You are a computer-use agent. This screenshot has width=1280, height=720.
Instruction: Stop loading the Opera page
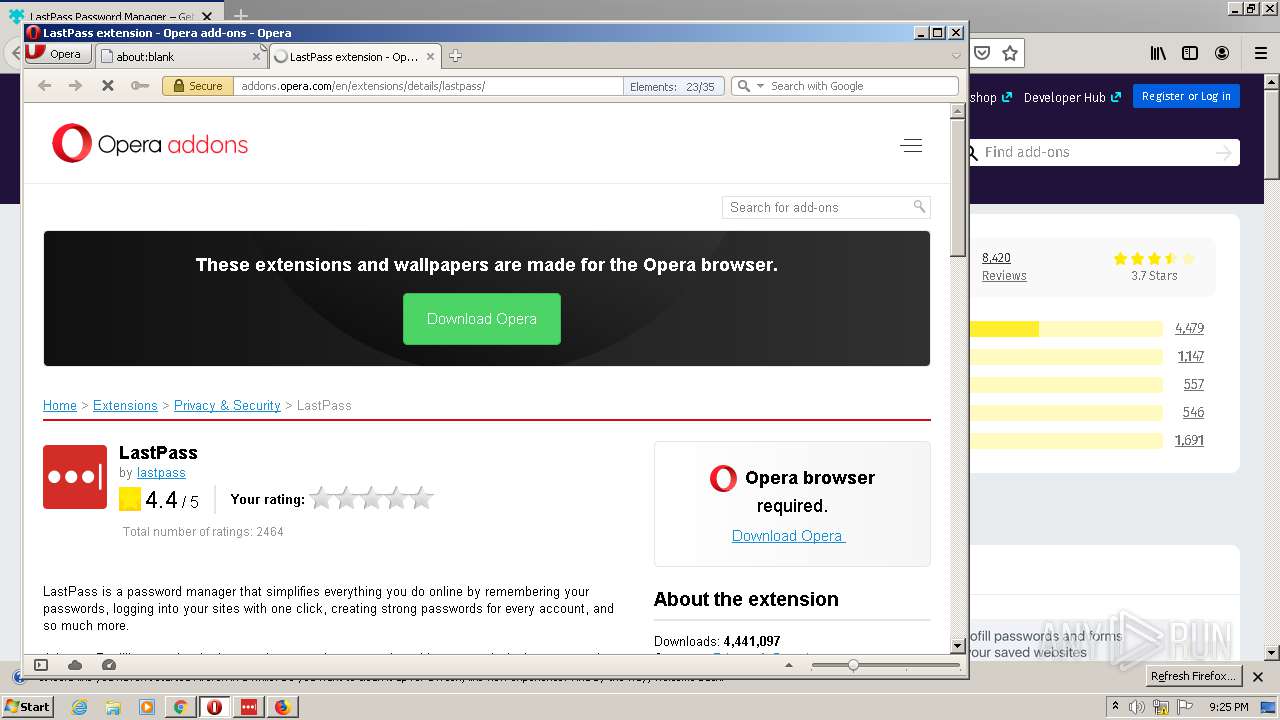pyautogui.click(x=107, y=86)
